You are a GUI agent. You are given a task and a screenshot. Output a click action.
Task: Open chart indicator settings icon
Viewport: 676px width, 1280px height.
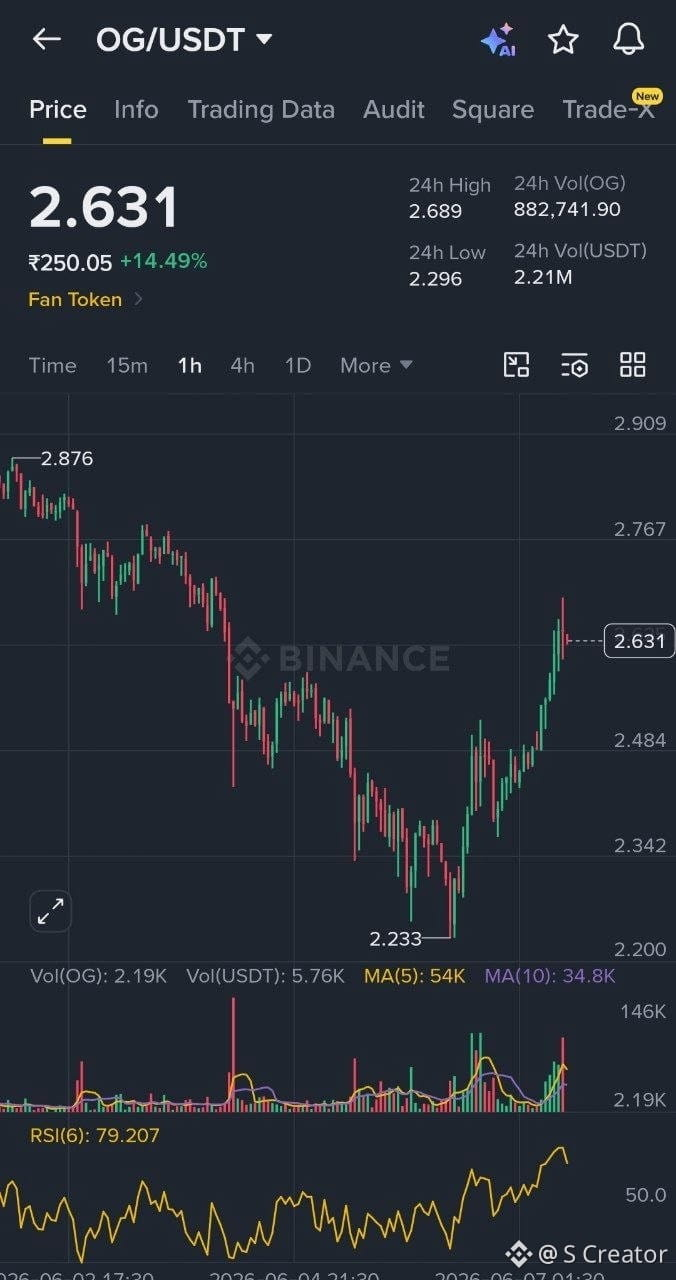(x=575, y=365)
